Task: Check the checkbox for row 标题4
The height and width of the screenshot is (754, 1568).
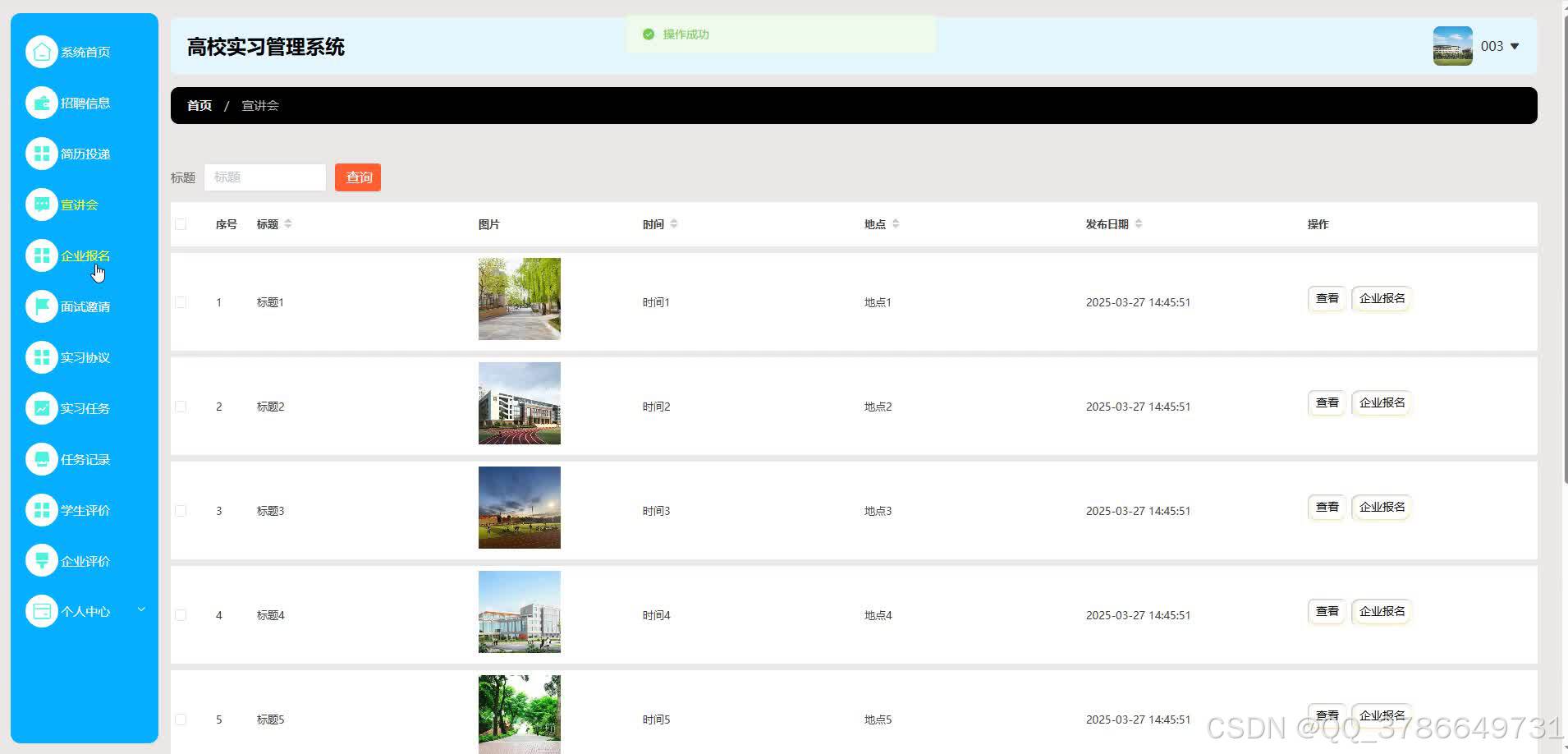Action: click(181, 615)
